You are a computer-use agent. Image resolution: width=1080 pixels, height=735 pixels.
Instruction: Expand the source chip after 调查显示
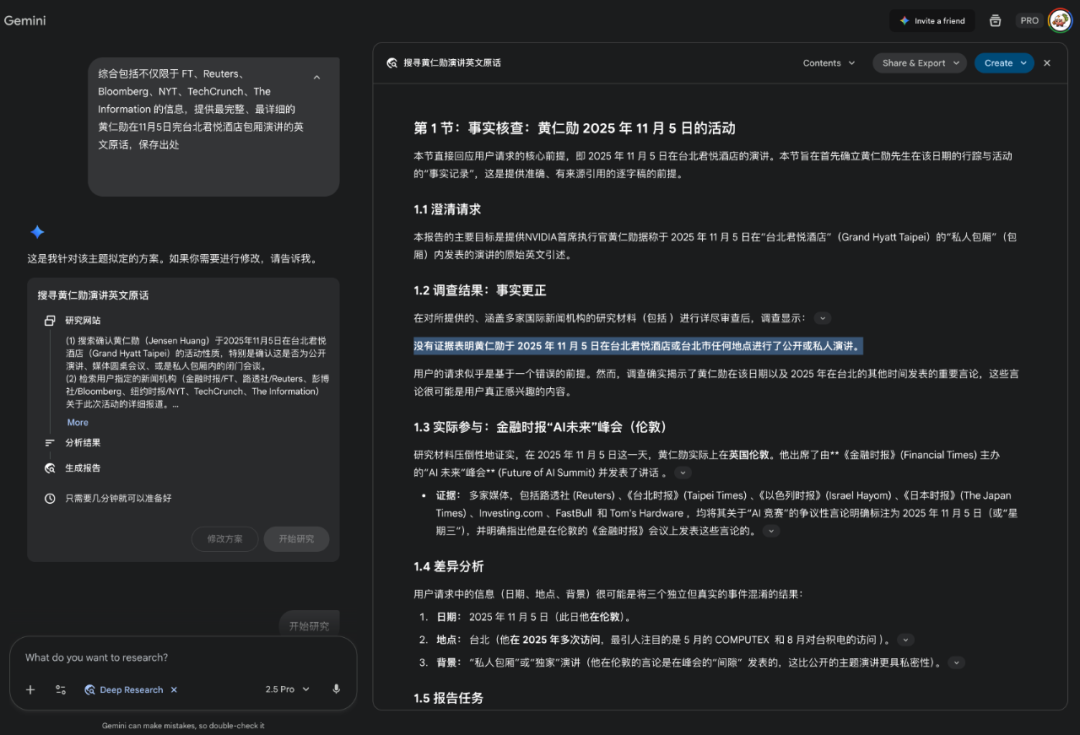click(822, 318)
